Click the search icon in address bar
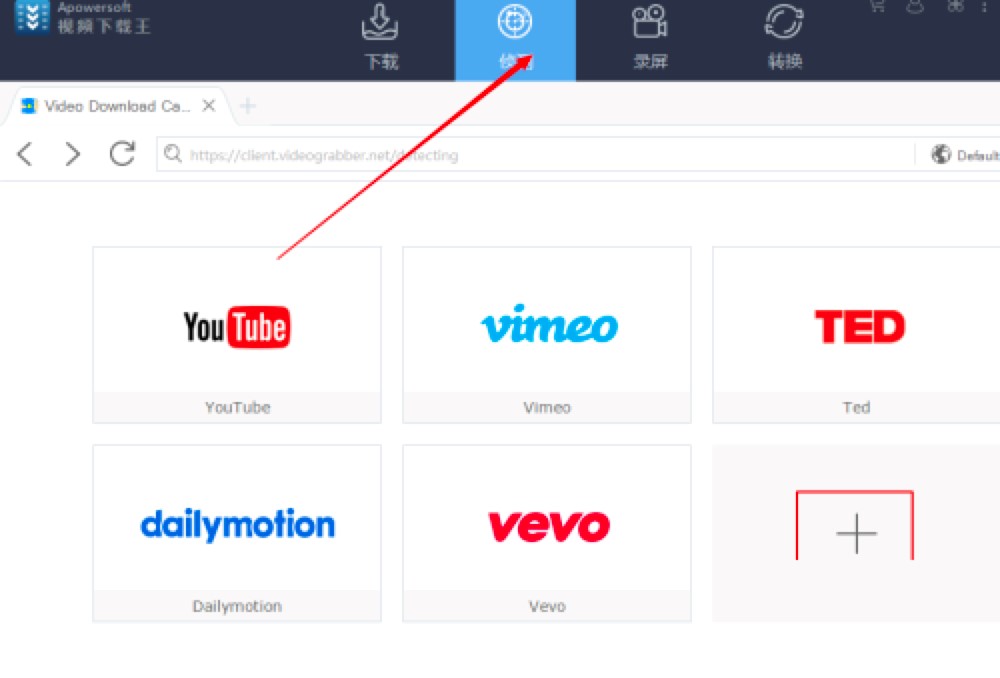This screenshot has height=678, width=1000. (173, 154)
